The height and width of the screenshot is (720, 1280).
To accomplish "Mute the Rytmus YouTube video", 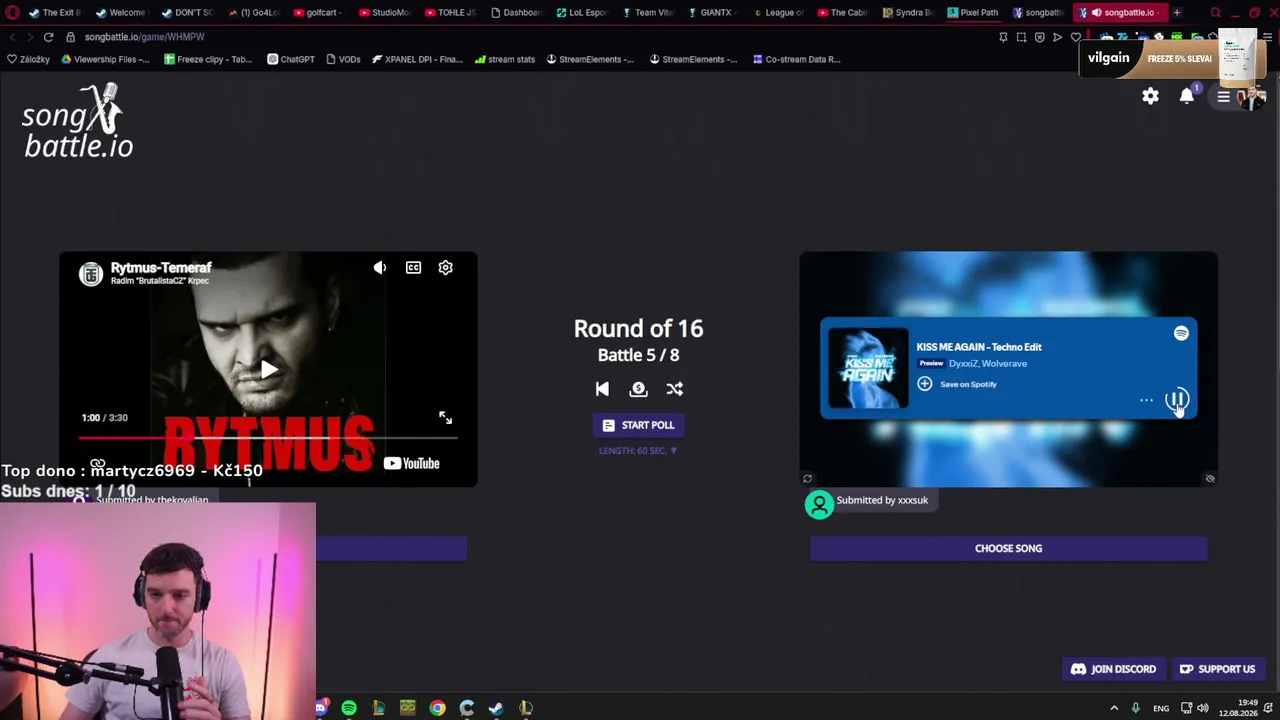I will pos(380,268).
